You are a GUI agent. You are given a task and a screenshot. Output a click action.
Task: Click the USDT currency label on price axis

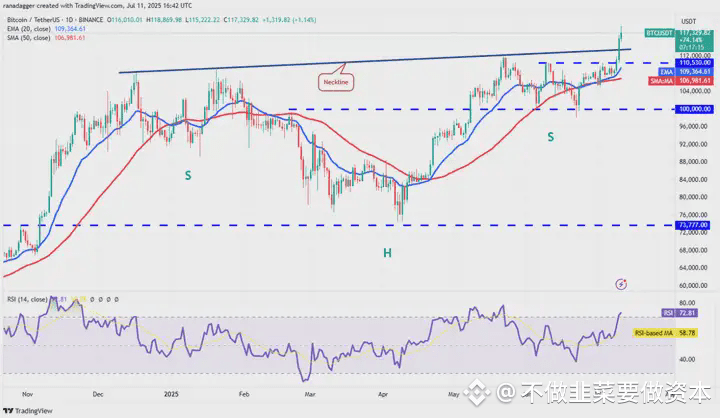(x=688, y=22)
